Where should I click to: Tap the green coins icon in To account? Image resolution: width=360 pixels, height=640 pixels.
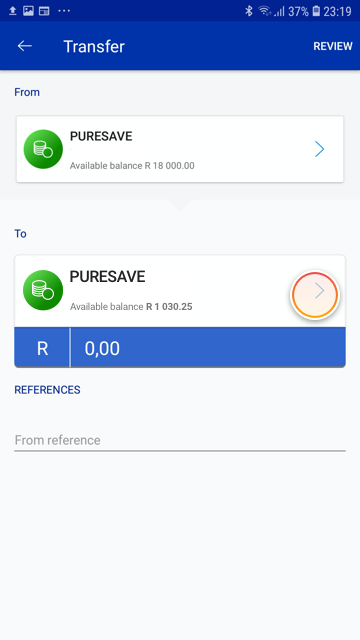tap(43, 290)
